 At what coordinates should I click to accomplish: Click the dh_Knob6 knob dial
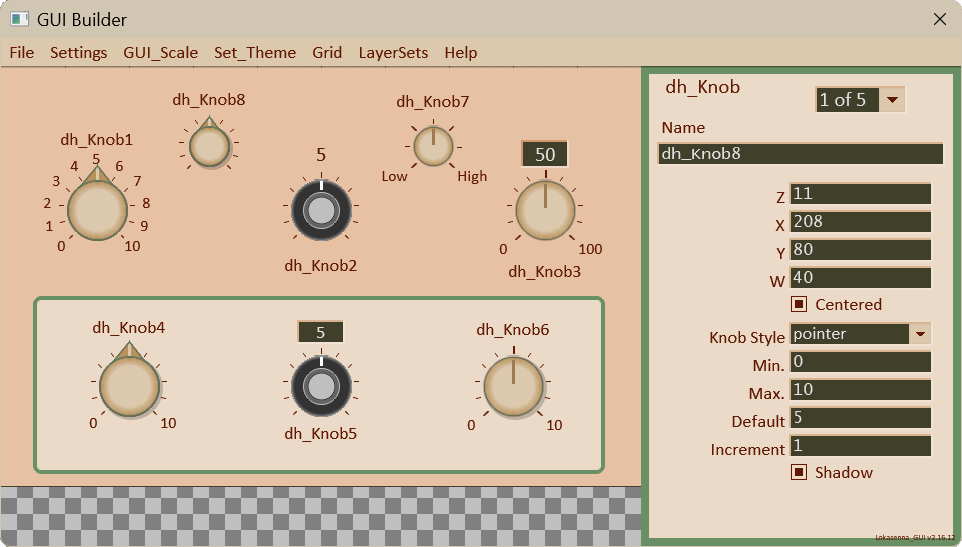[x=514, y=386]
